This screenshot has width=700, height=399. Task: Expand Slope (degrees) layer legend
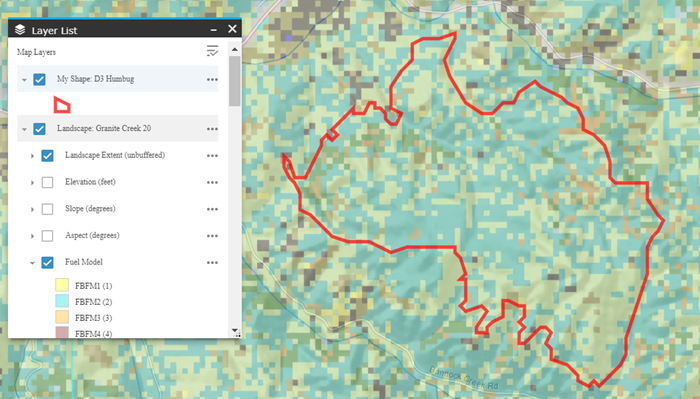(x=32, y=209)
